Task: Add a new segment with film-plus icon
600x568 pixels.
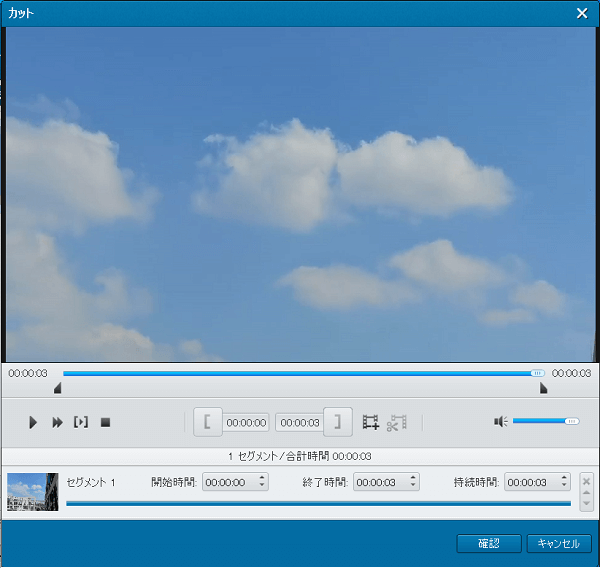Action: [371, 423]
